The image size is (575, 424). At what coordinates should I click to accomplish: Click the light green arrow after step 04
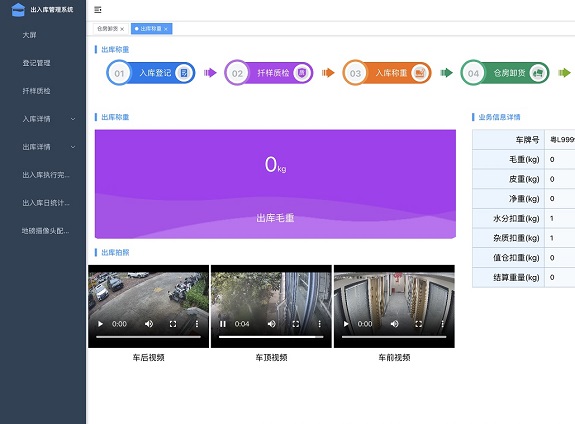tap(564, 73)
